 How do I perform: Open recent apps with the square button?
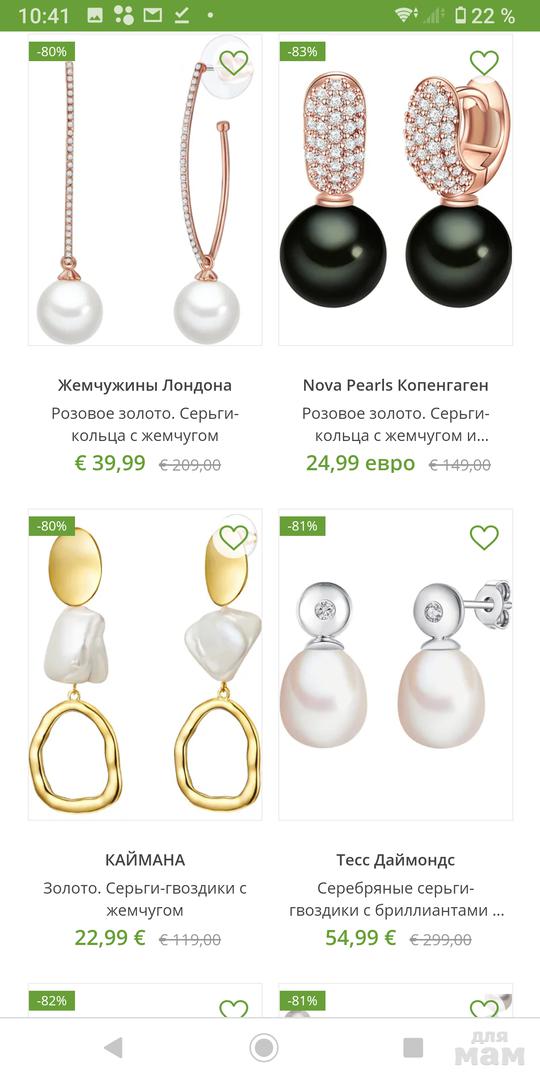point(413,1048)
